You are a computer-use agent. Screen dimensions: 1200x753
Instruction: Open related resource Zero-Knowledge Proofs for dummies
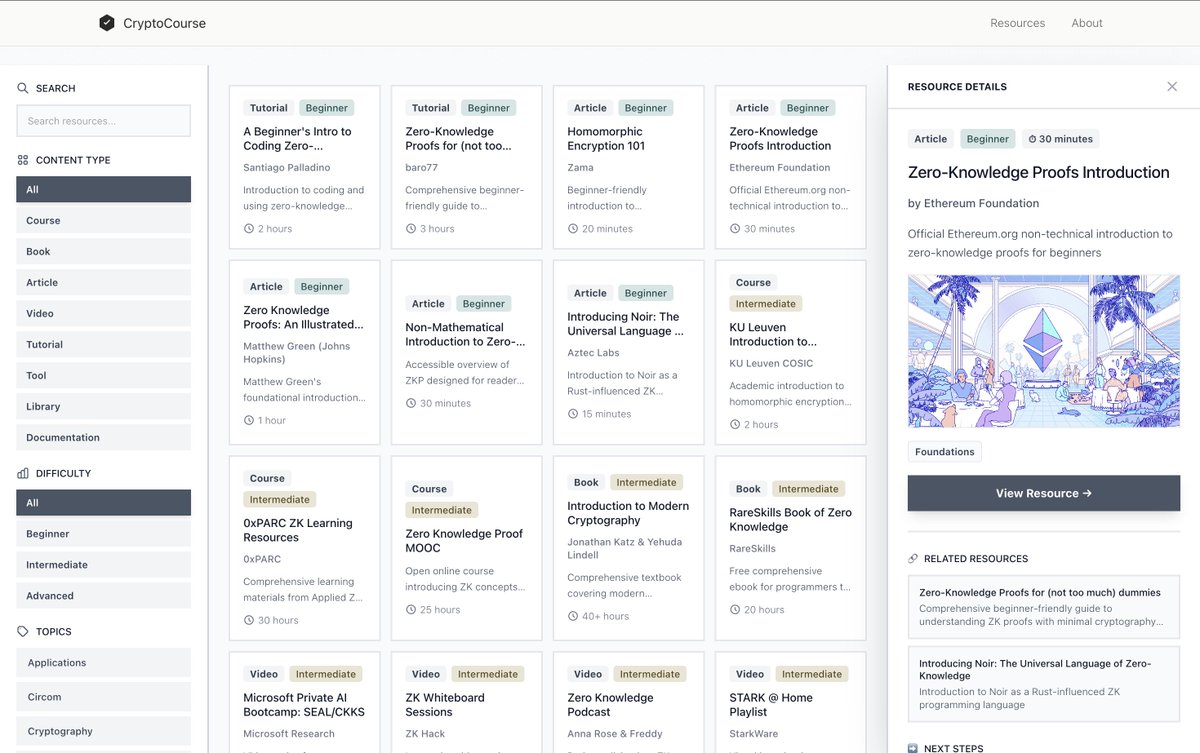pos(1044,607)
